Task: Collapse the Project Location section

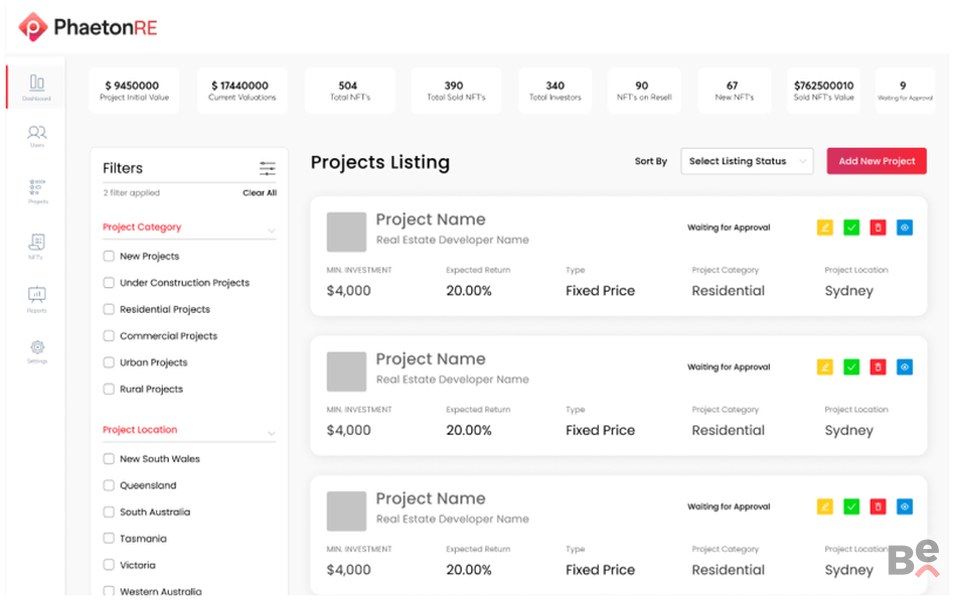Action: click(x=271, y=433)
